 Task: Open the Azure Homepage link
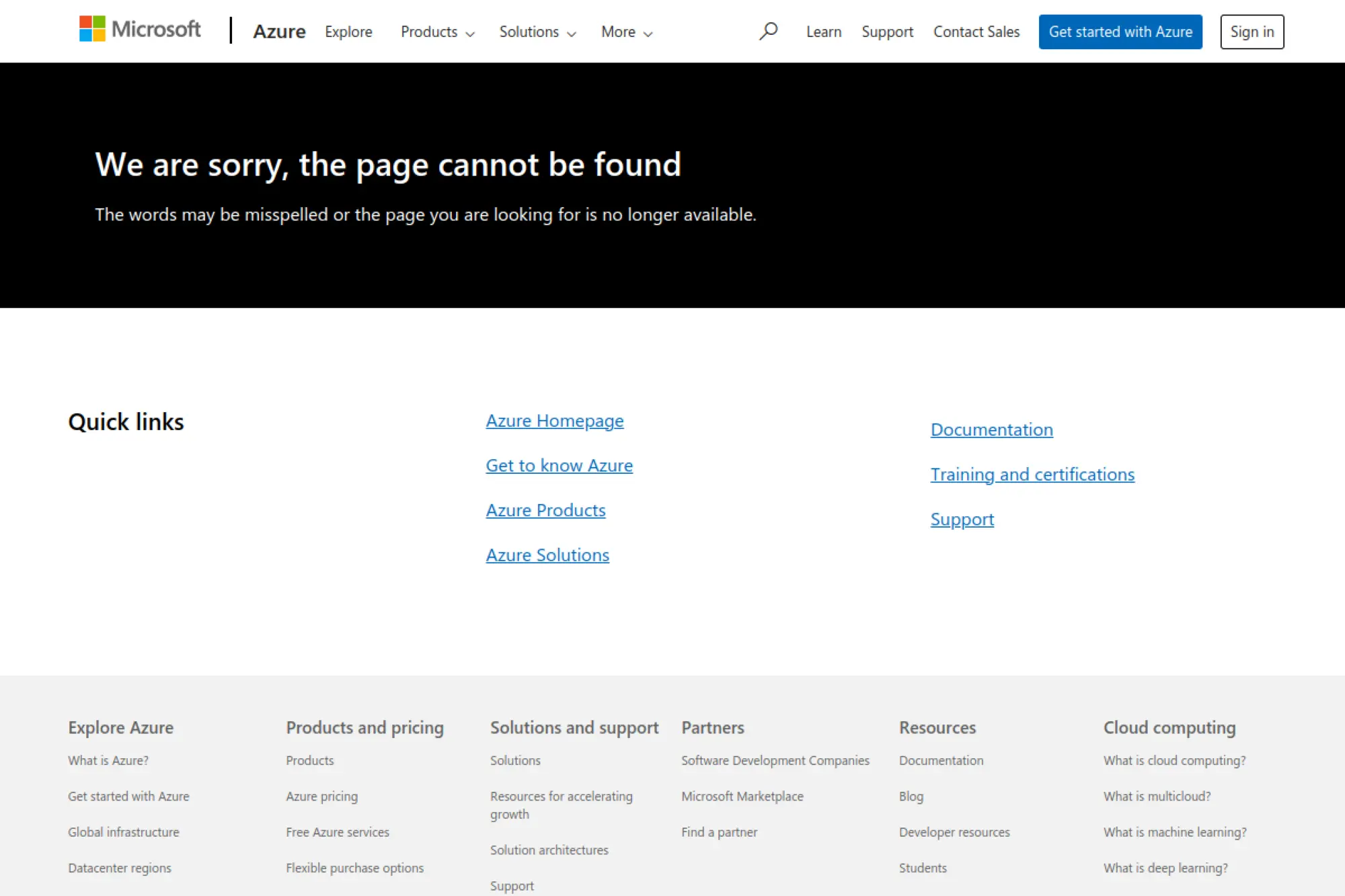[554, 421]
